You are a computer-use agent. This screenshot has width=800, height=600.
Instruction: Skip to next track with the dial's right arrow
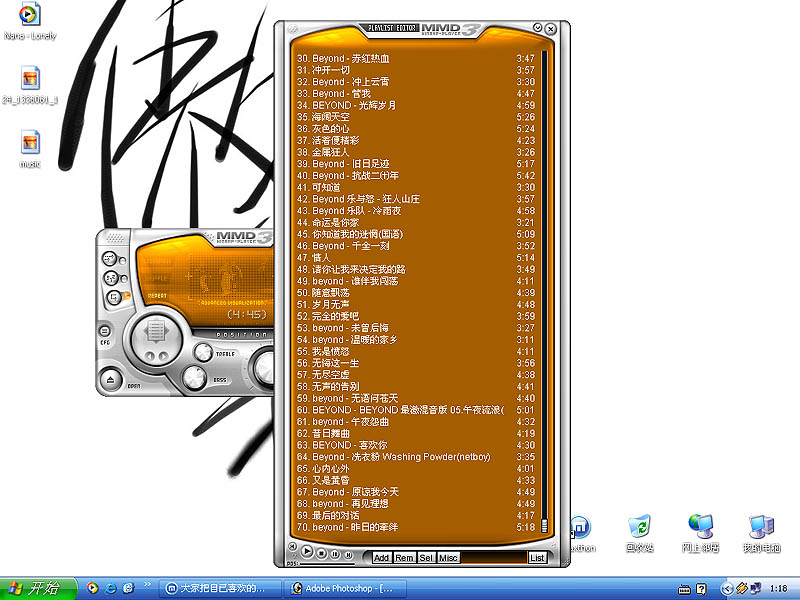[x=162, y=355]
